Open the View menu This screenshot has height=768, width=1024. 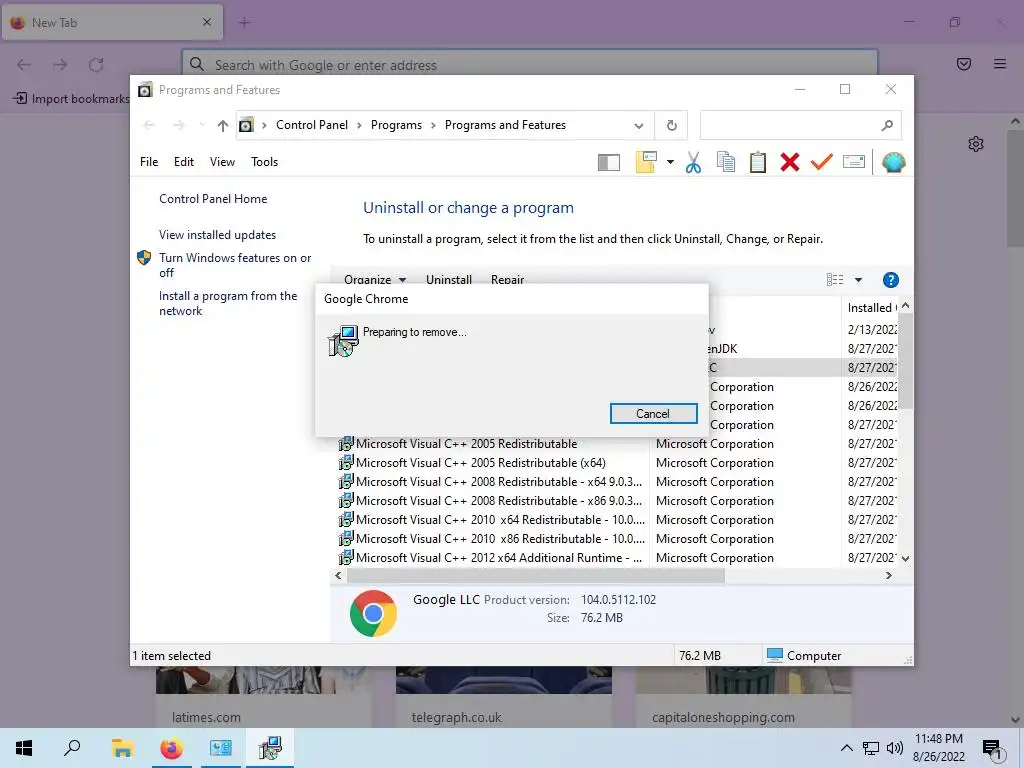pyautogui.click(x=222, y=162)
